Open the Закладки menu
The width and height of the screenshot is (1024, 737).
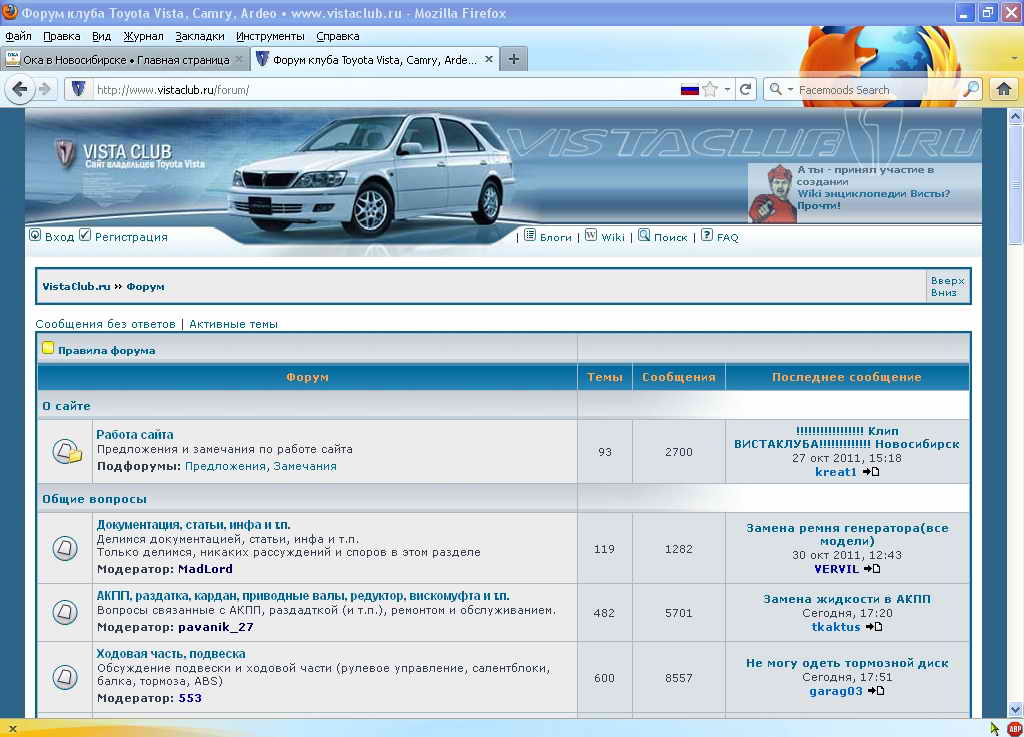[x=199, y=36]
